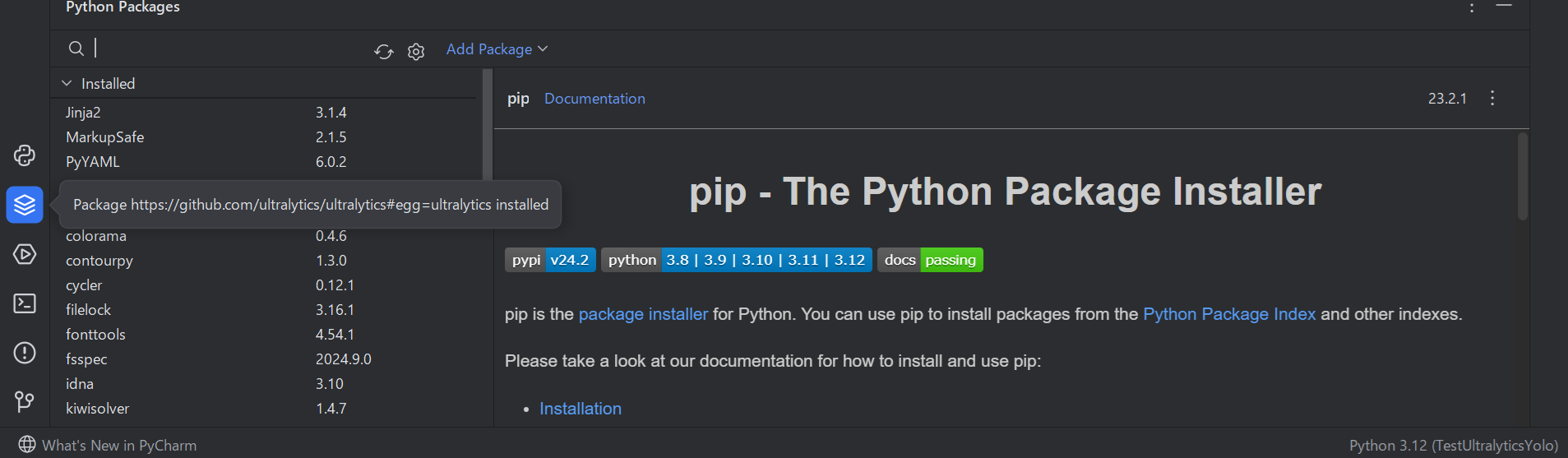Screen dimensions: 1568x458
Task: Click the package list vertical scrollbar
Action: 488,123
